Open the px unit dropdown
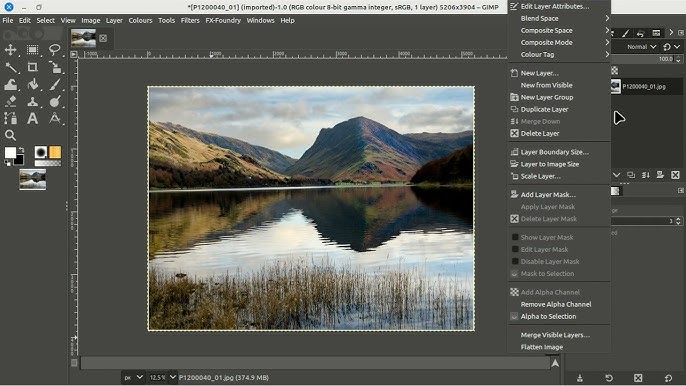 [133, 377]
